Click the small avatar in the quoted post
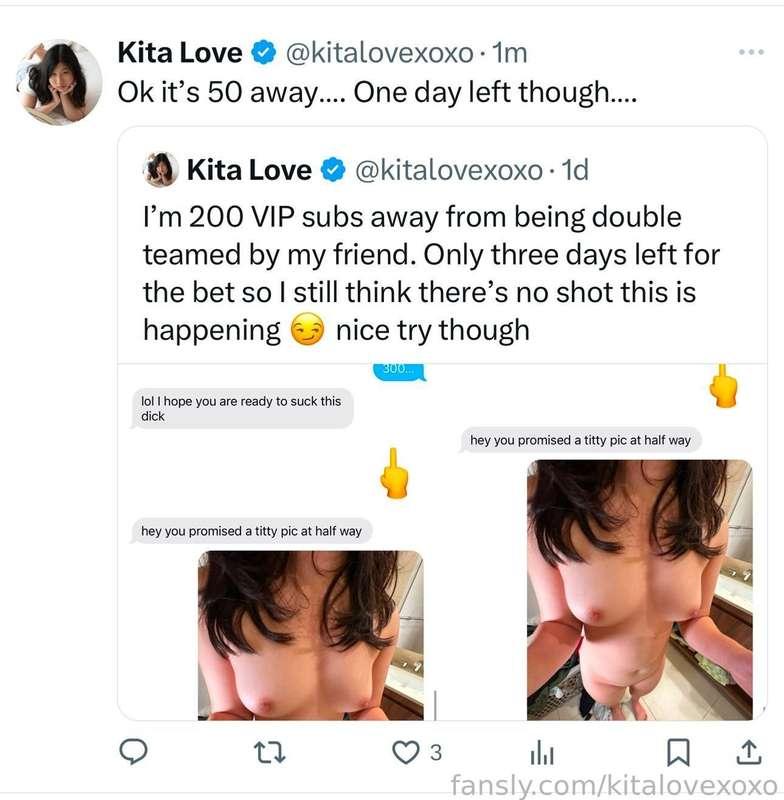Image resolution: width=784 pixels, height=800 pixels. (160, 169)
